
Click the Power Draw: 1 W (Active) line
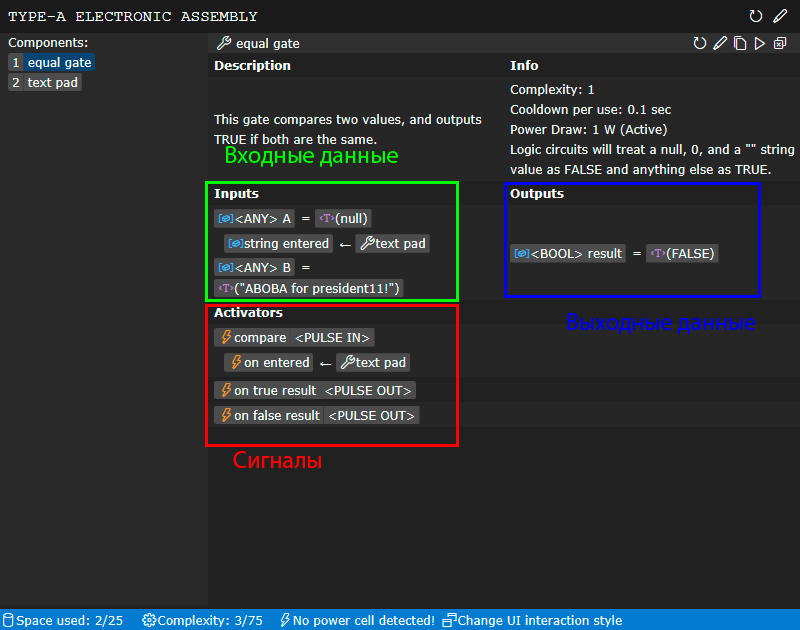(589, 130)
